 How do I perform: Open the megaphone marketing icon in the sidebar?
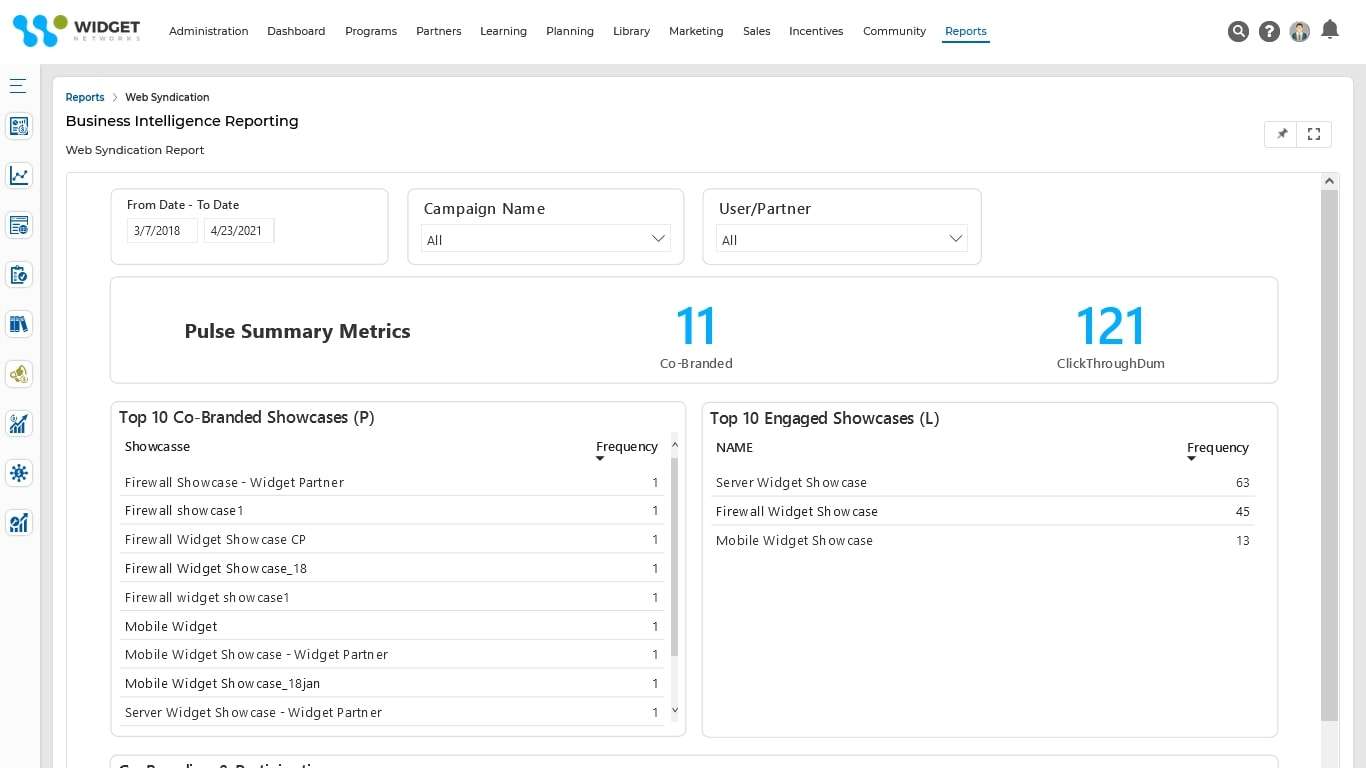click(18, 373)
